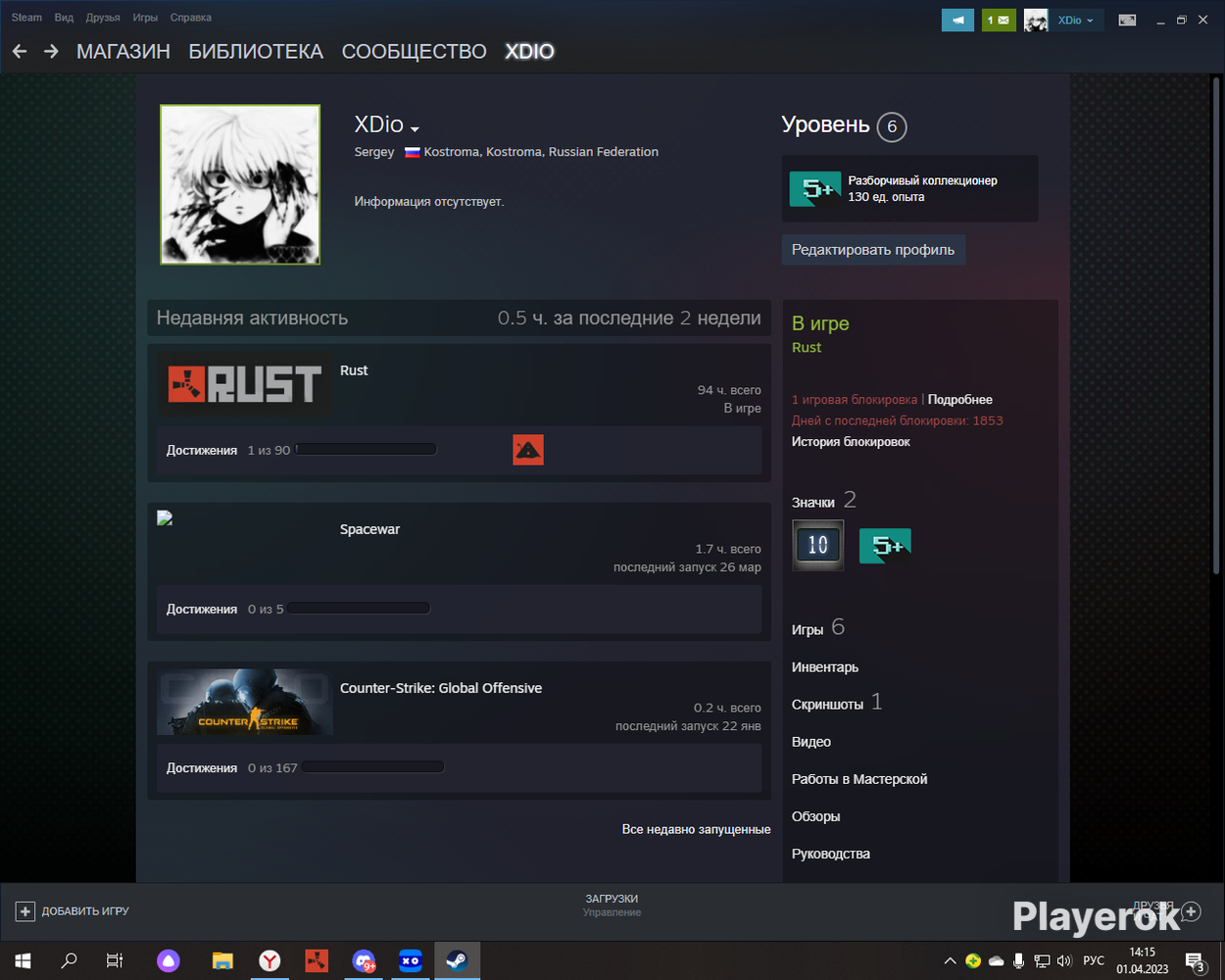Go back with the left arrow

(x=20, y=51)
